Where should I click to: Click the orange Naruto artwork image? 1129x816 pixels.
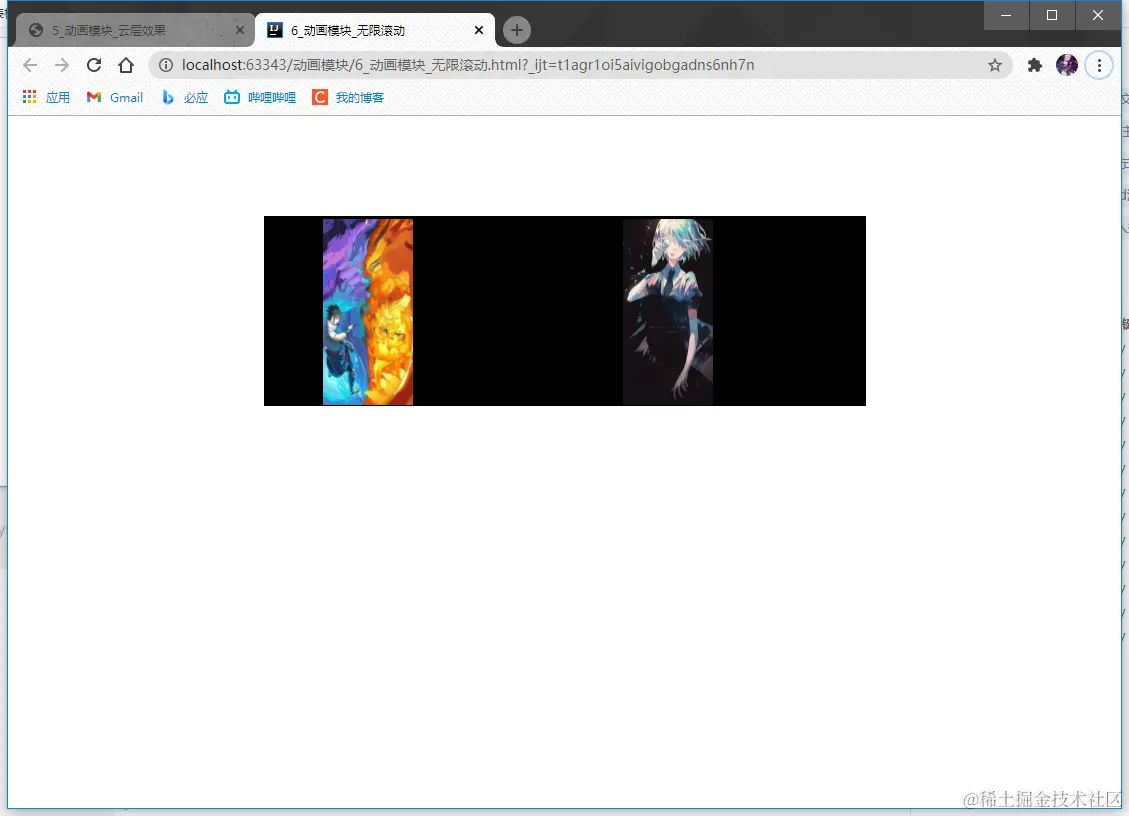click(x=368, y=310)
